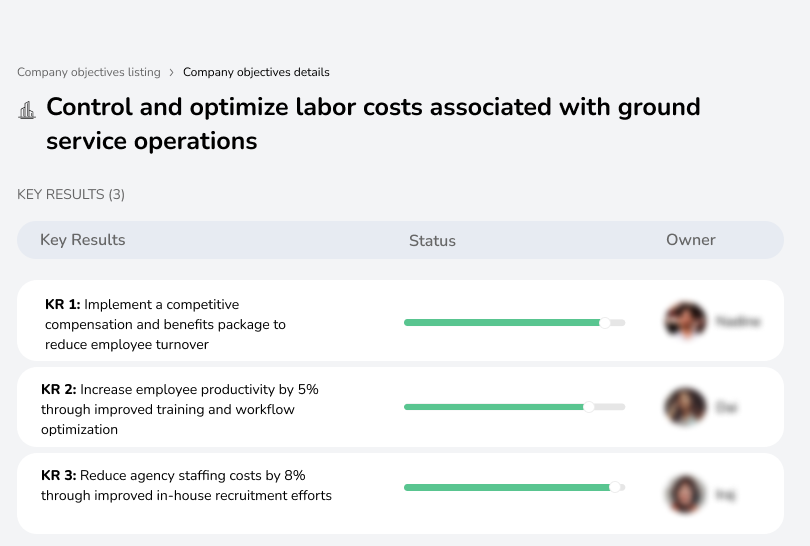Click the KR 2 progress slider handle
This screenshot has width=810, height=546.
coord(588,407)
